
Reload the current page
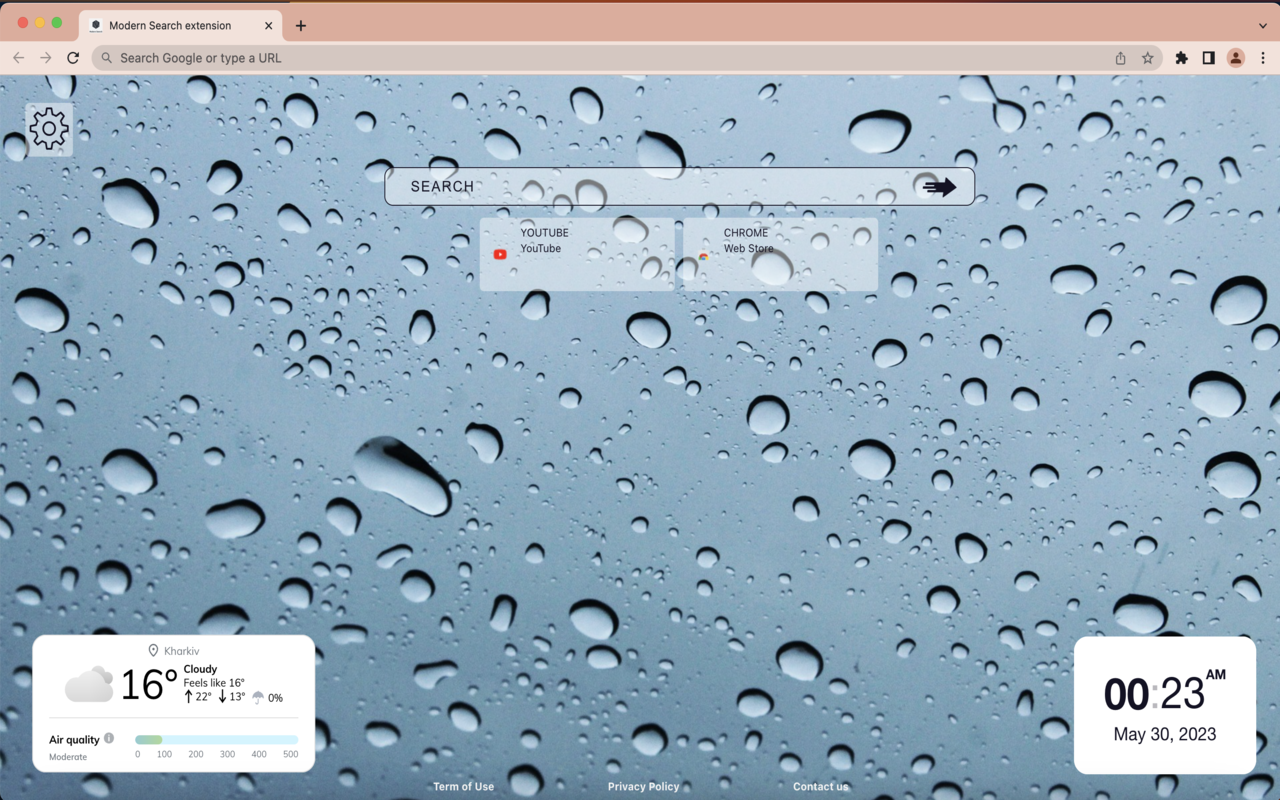coord(73,58)
